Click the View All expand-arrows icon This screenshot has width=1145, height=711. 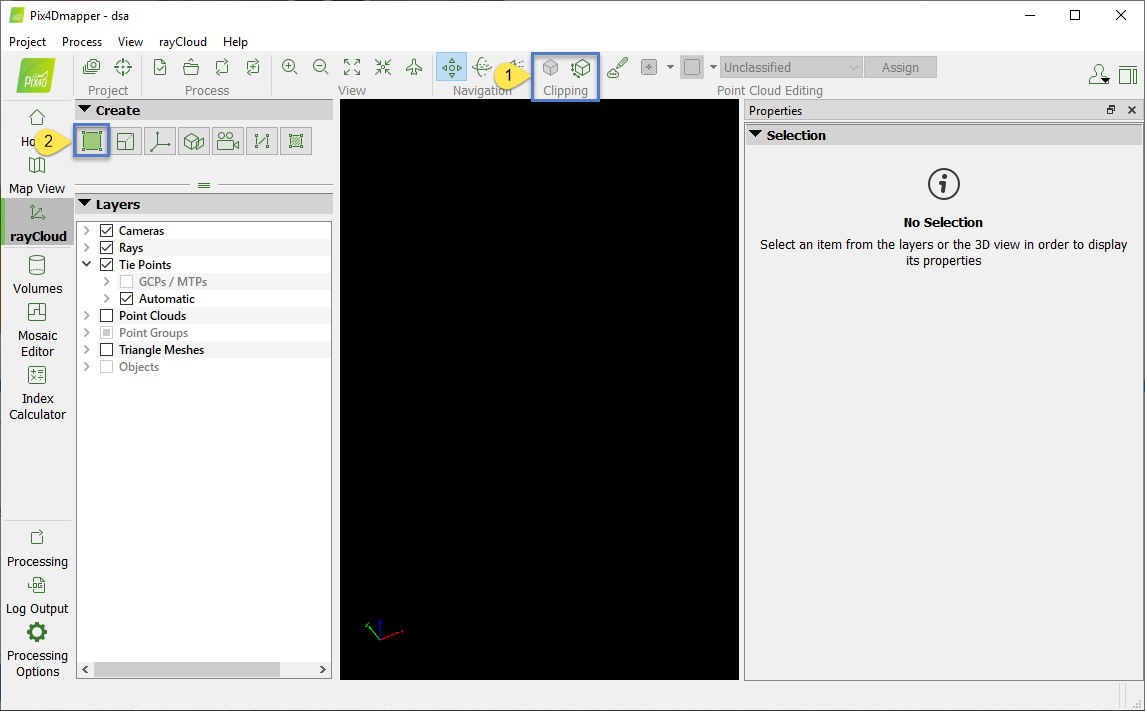(352, 67)
